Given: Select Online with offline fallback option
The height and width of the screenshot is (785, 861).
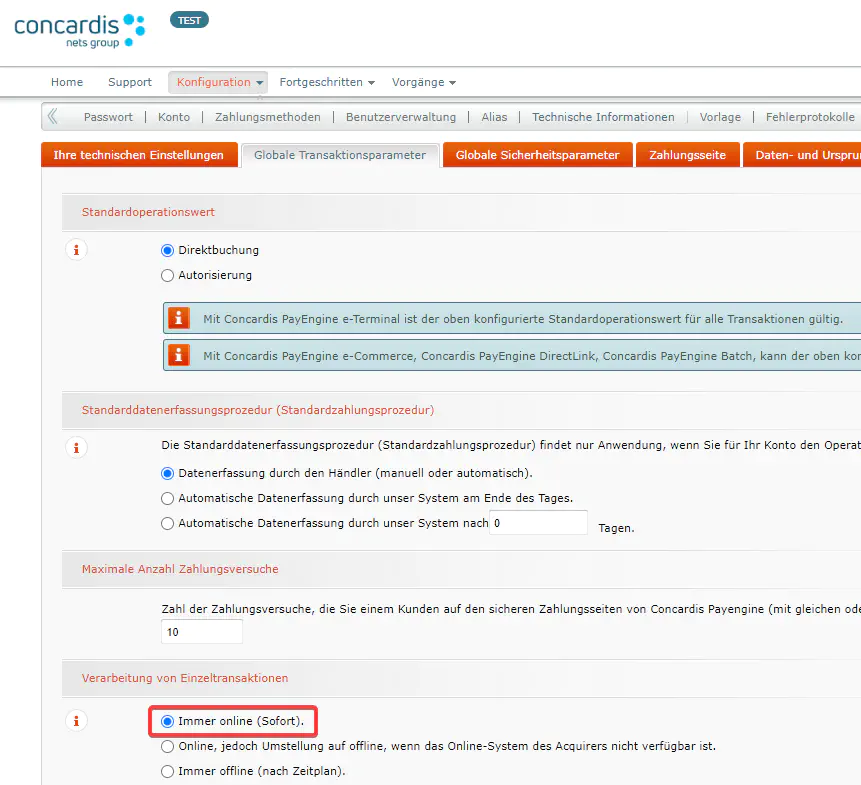Looking at the screenshot, I should coord(167,746).
